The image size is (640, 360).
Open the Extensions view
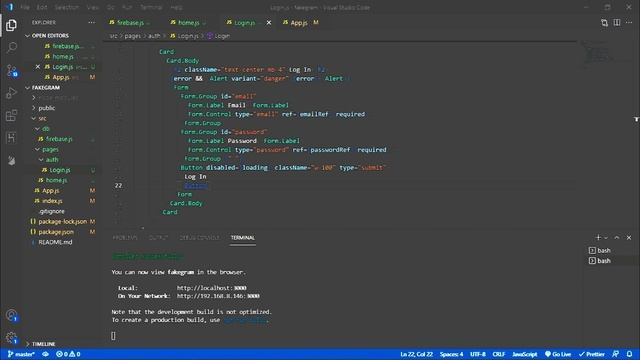pyautogui.click(x=11, y=116)
